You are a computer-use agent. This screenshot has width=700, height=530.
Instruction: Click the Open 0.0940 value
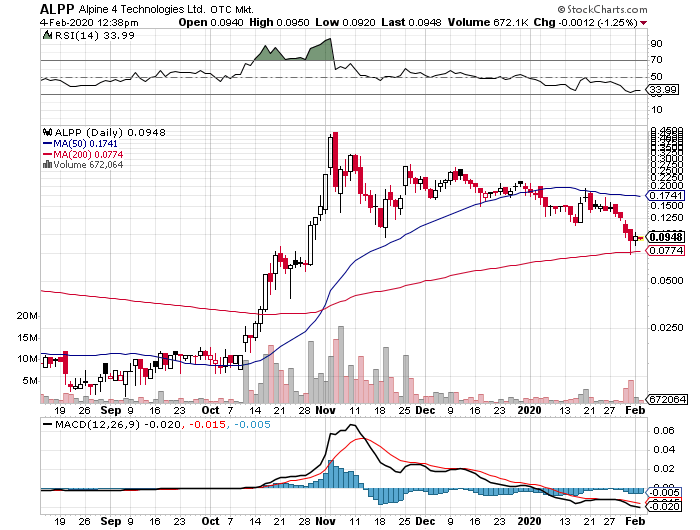211,22
